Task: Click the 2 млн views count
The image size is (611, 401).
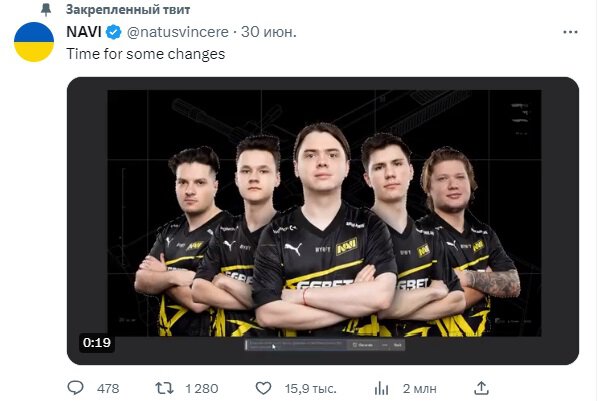Action: 420,389
